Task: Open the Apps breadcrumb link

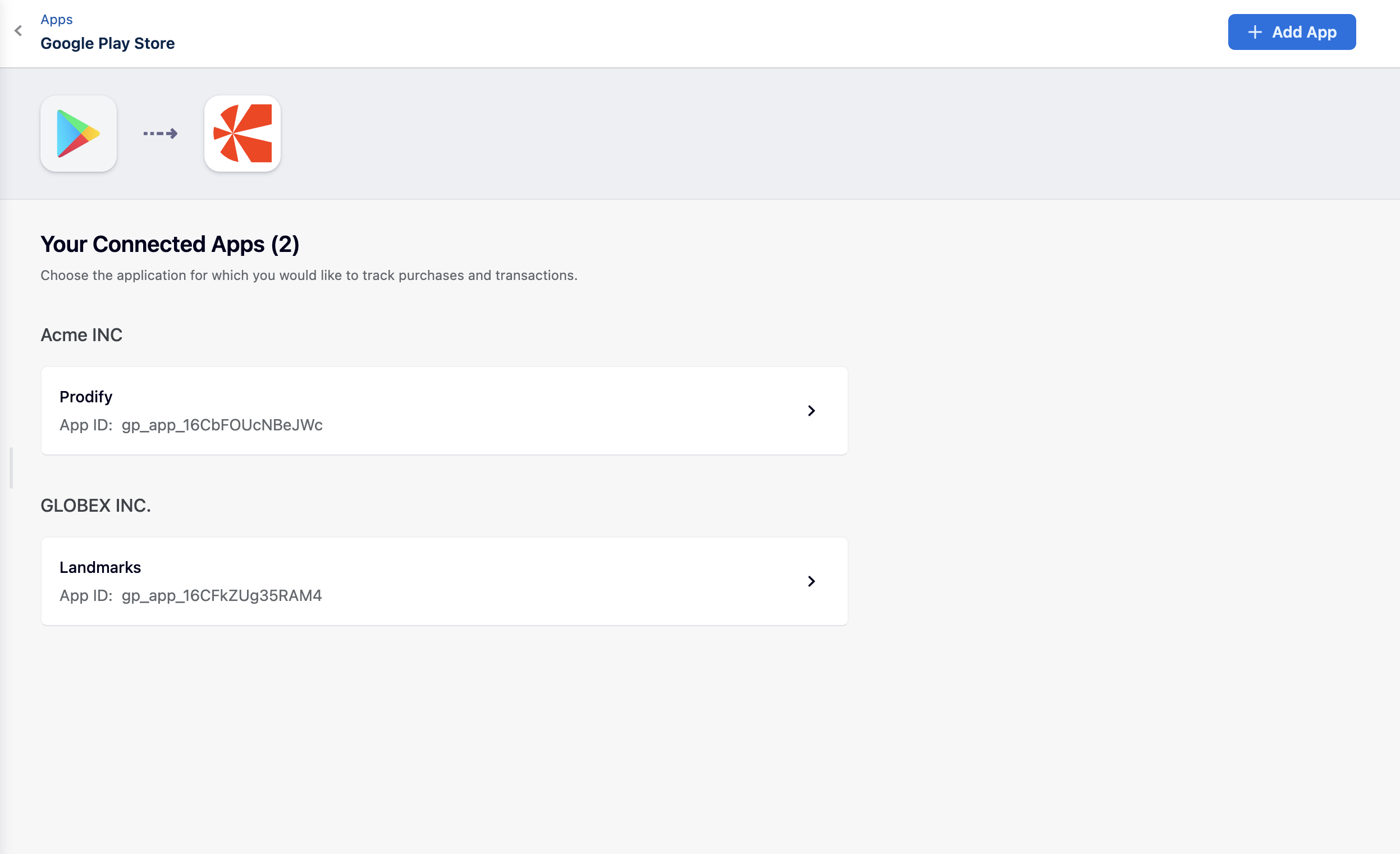Action: (56, 19)
